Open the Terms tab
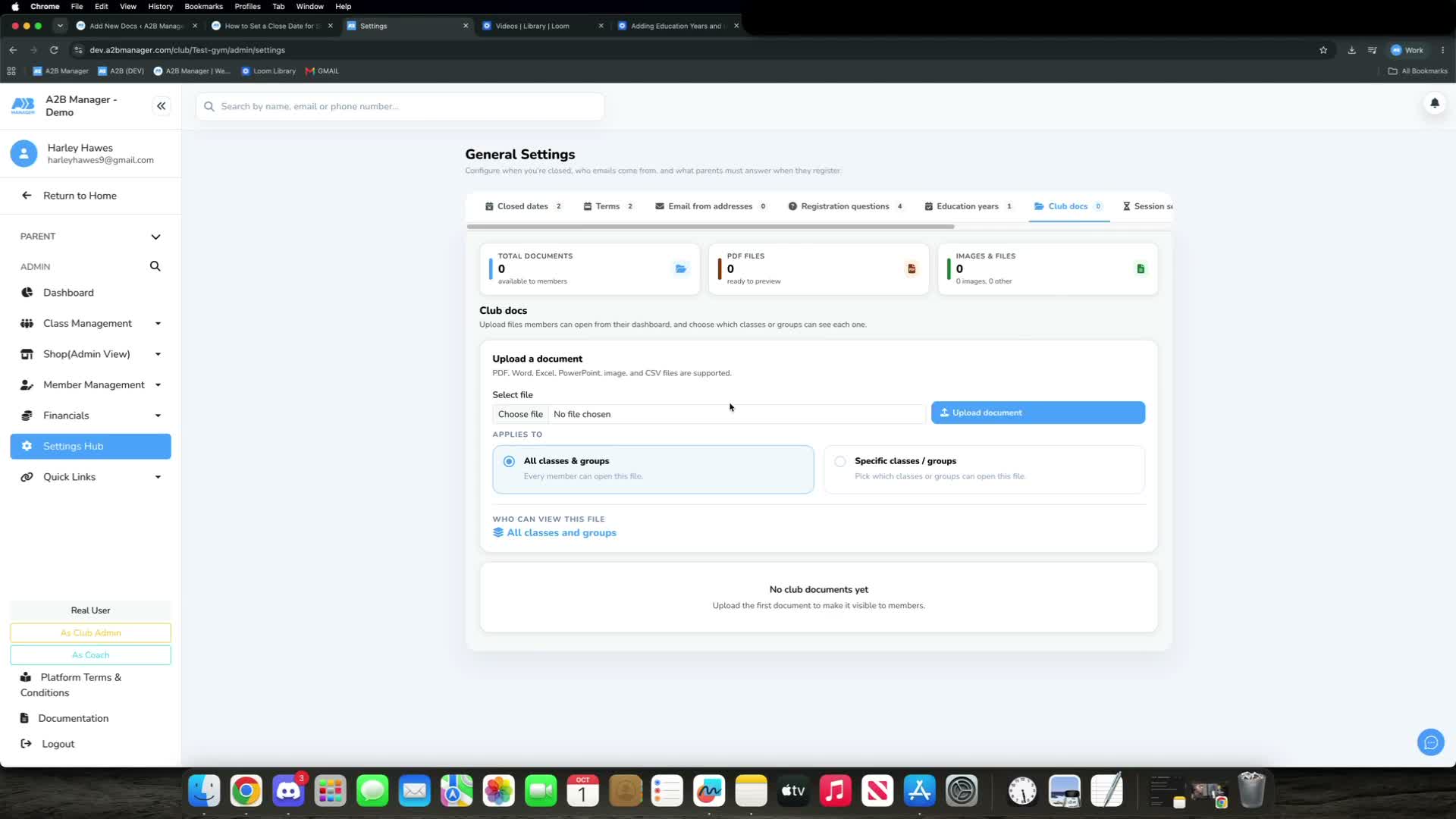The image size is (1456, 819). 608,206
